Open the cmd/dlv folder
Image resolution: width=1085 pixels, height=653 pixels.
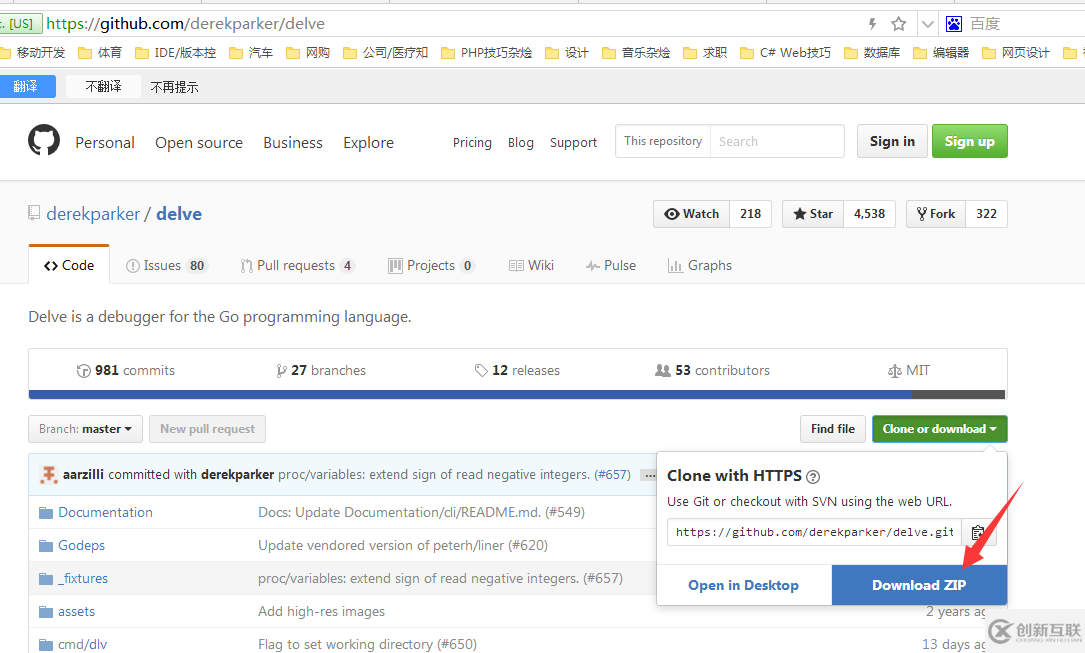(x=82, y=644)
